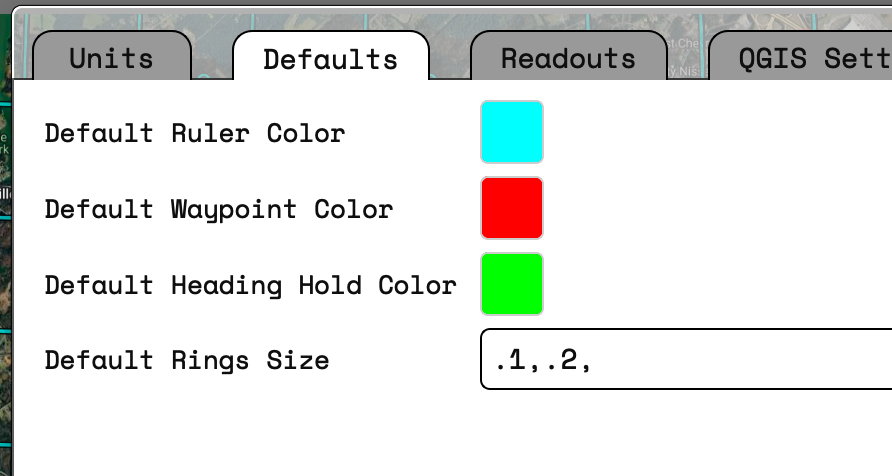
Task: Open the cyan Default Ruler Color swatch
Action: [x=512, y=132]
